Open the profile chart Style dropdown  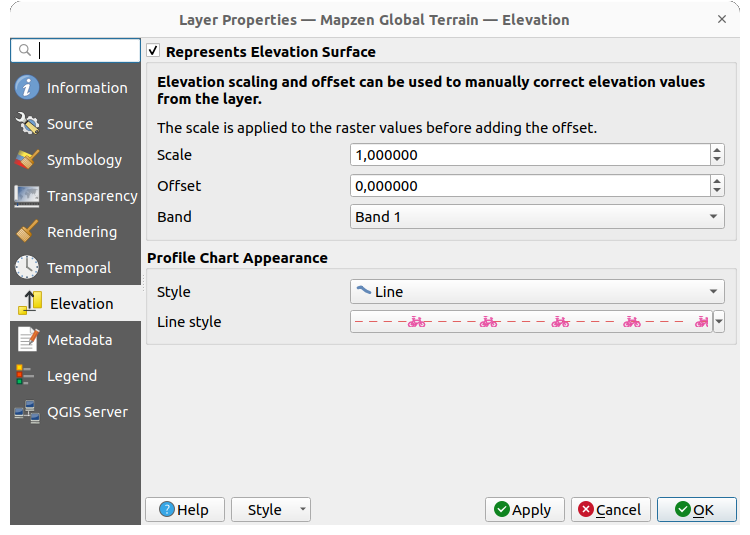coord(537,292)
